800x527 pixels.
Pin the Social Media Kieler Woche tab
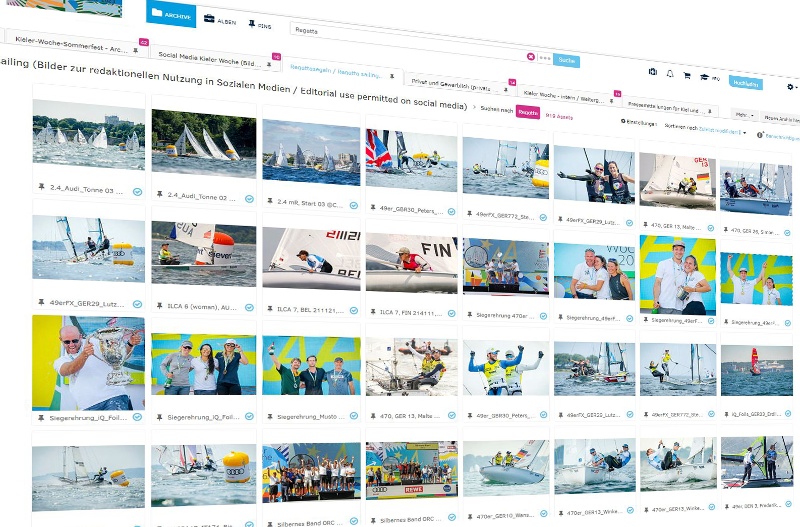coord(269,64)
